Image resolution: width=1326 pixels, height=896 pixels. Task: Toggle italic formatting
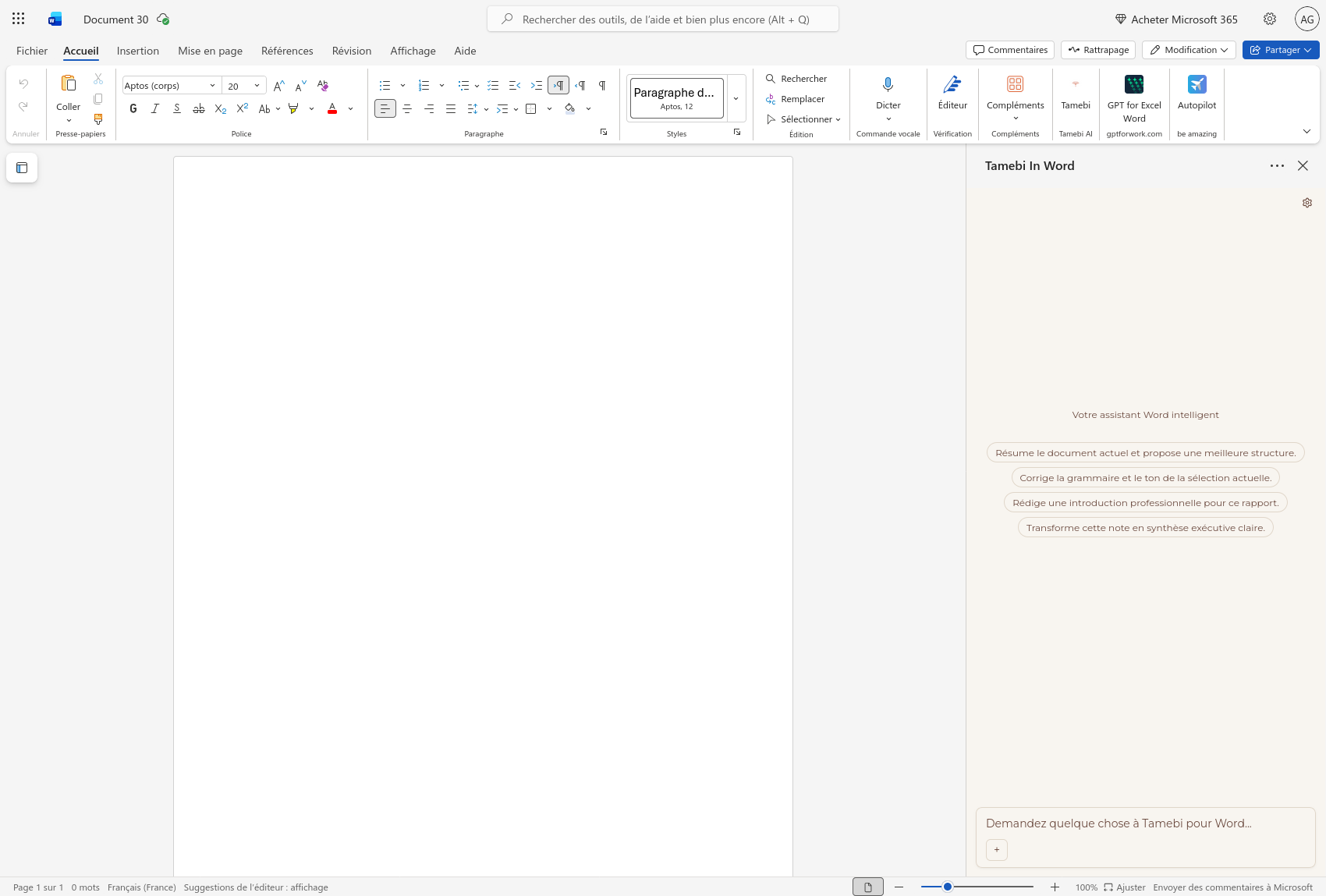(155, 109)
